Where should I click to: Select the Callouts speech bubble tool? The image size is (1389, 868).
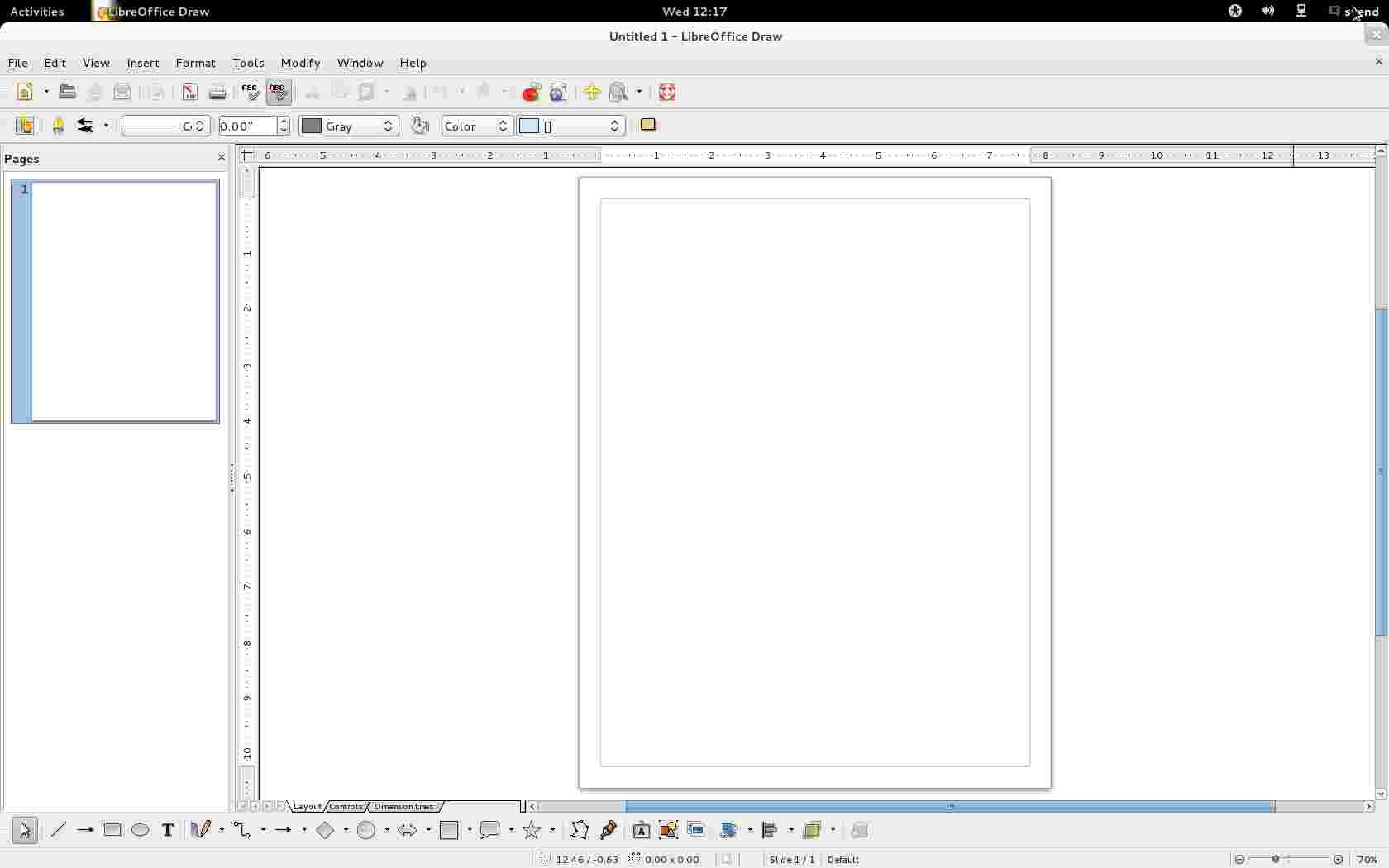(x=491, y=830)
